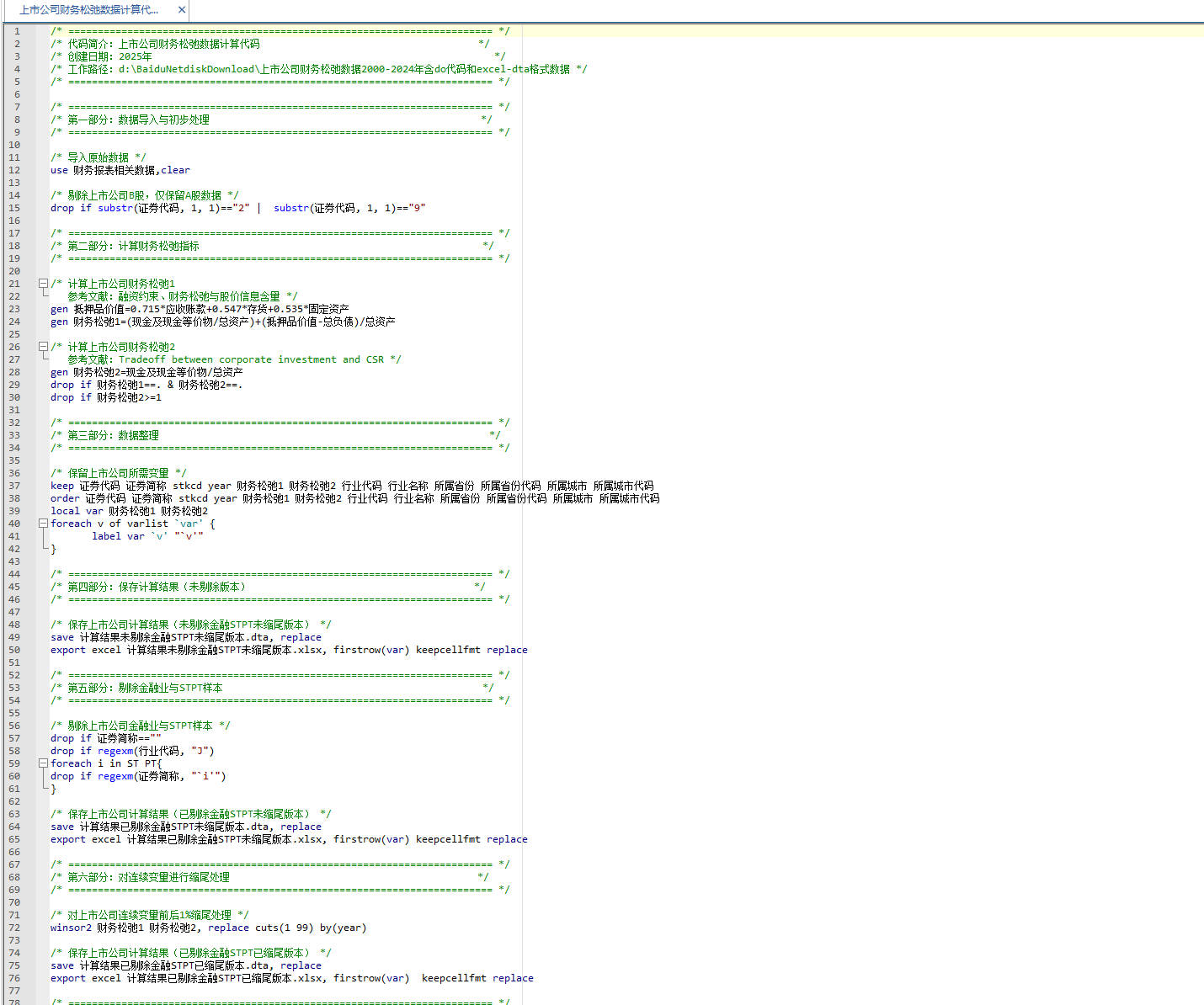The image size is (1204, 1005).
Task: Click the 第一部分: 数据导入与初步处理 heading
Action: (271, 120)
